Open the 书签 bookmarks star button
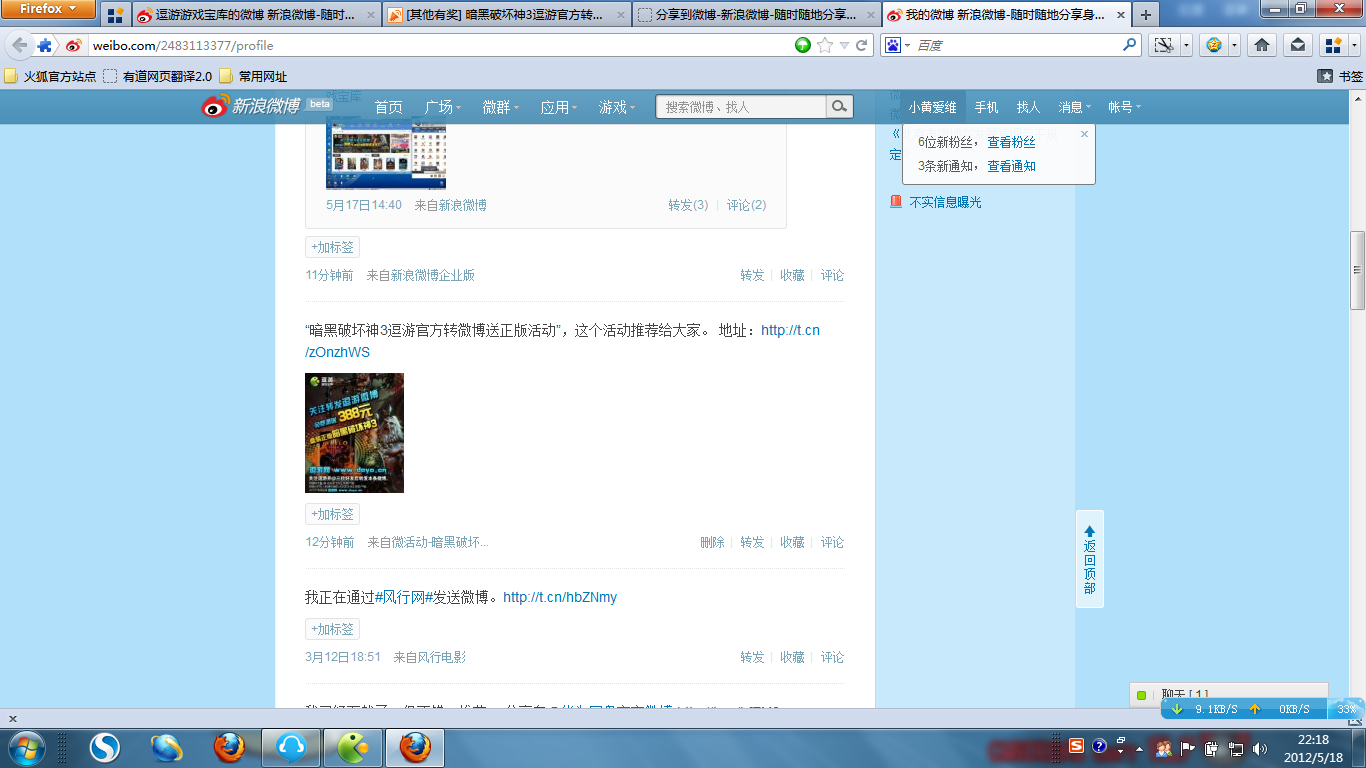 pos(1340,76)
